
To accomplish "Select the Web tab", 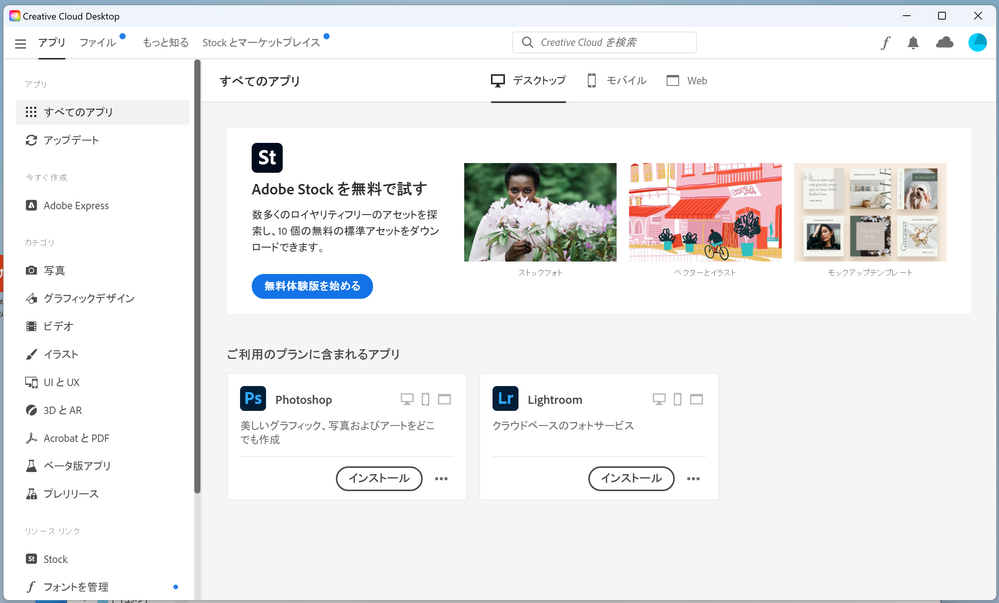I will [x=687, y=81].
